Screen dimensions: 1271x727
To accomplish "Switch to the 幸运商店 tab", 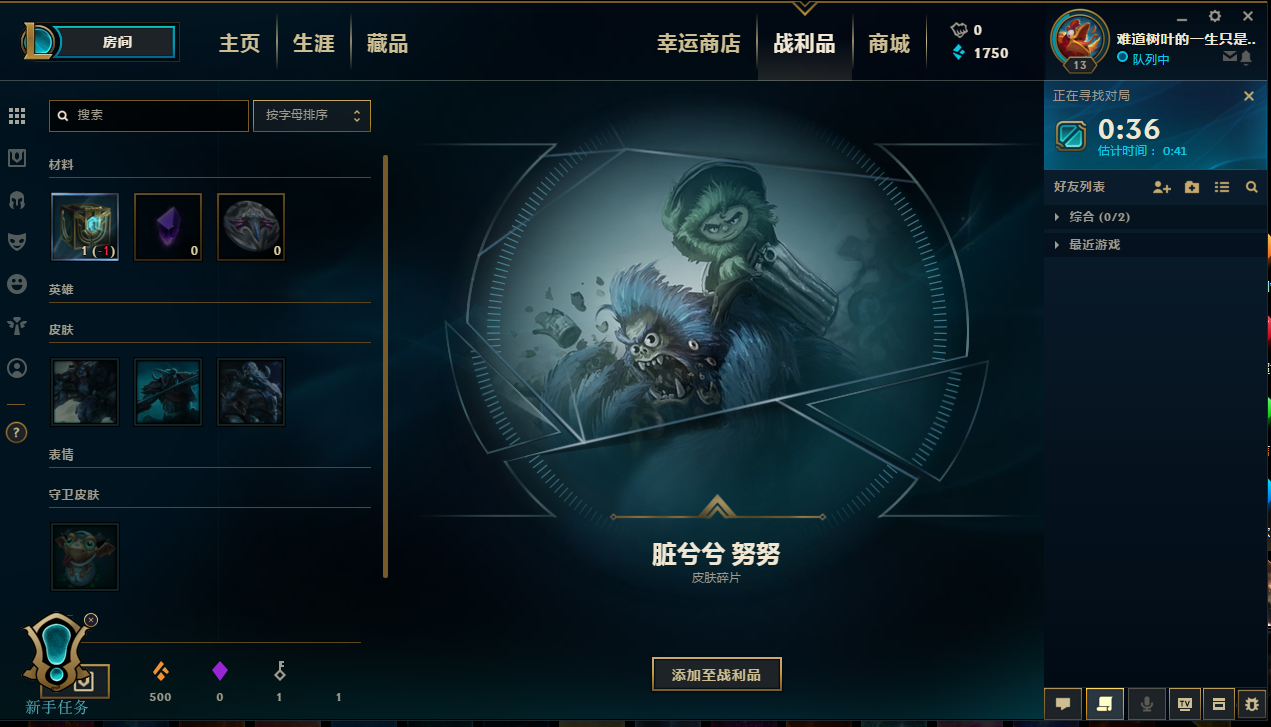I will [x=699, y=44].
